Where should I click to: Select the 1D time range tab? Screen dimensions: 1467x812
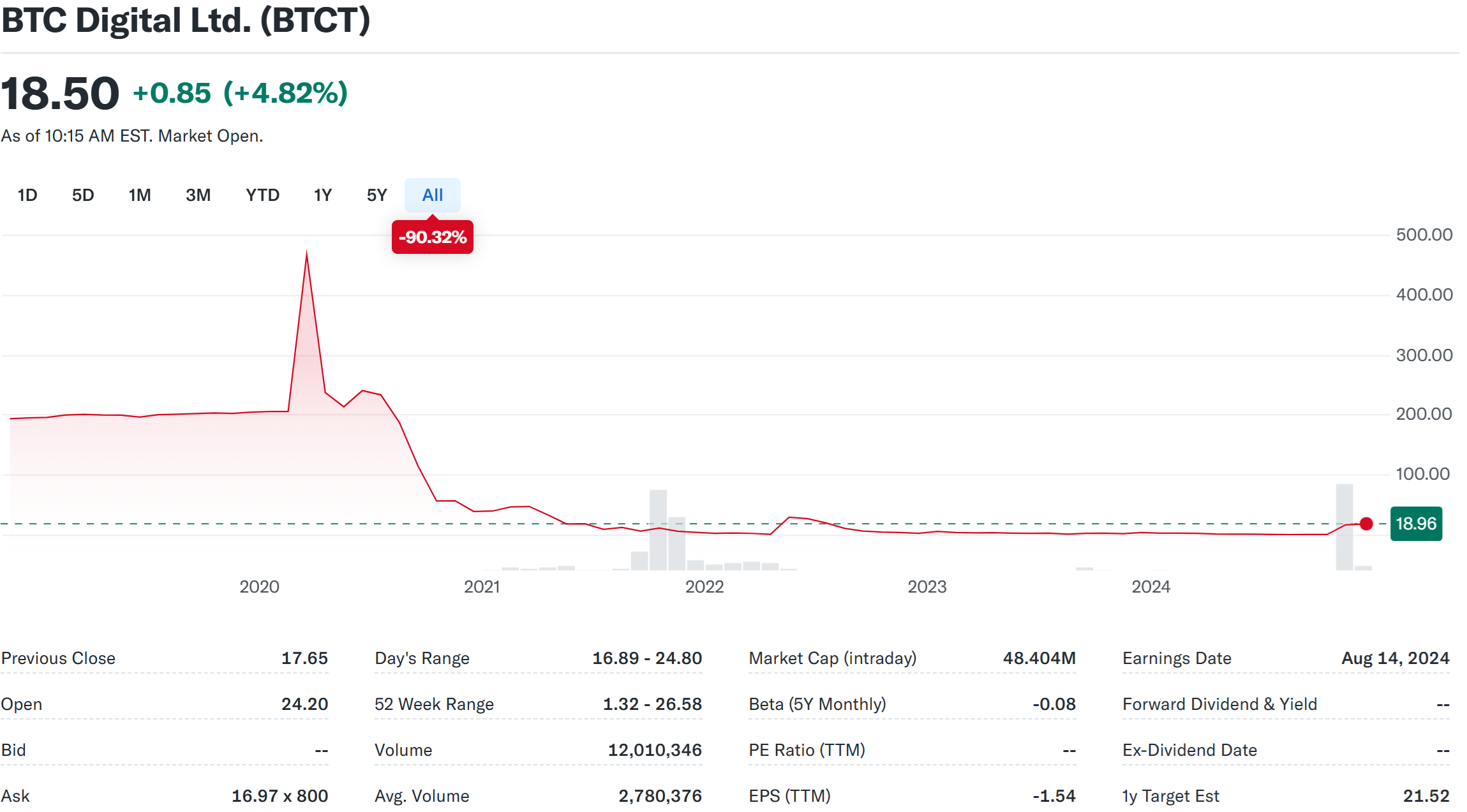coord(27,195)
